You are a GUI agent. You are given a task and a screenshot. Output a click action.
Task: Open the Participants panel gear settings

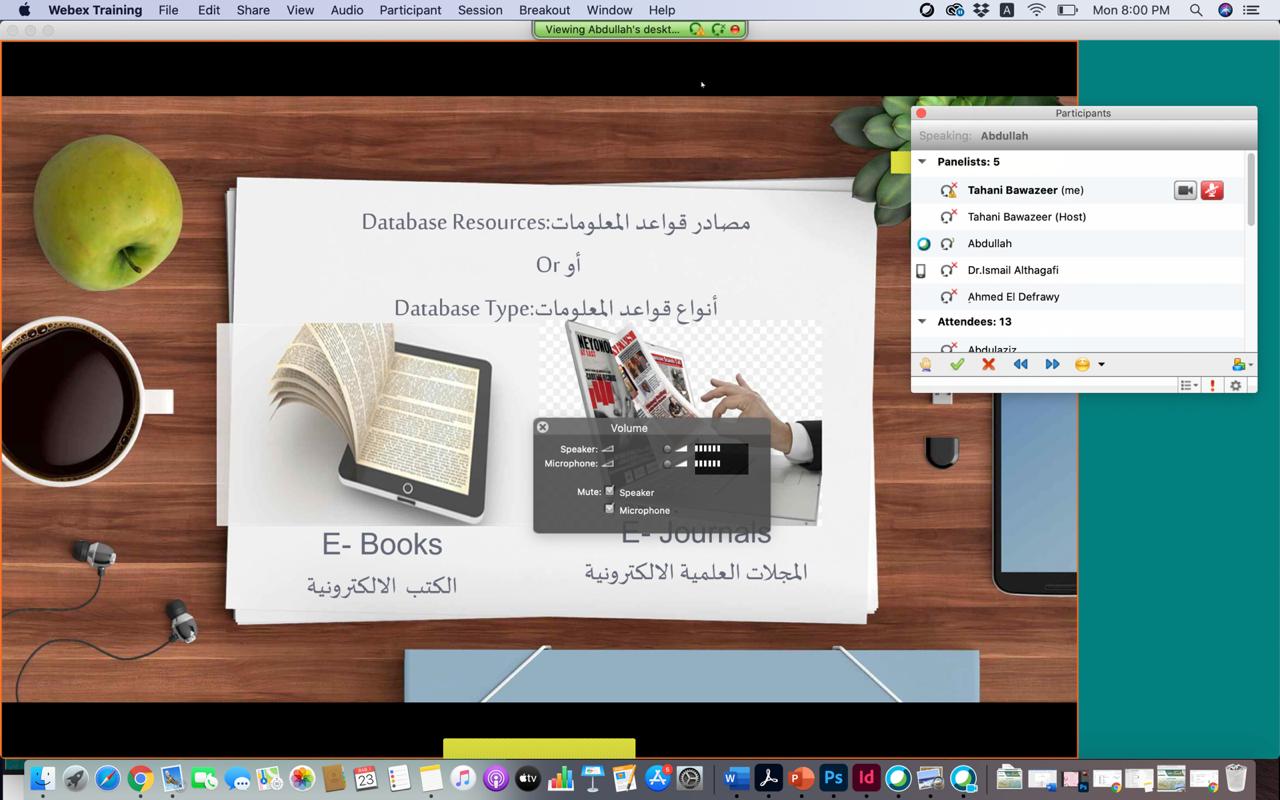point(1236,385)
